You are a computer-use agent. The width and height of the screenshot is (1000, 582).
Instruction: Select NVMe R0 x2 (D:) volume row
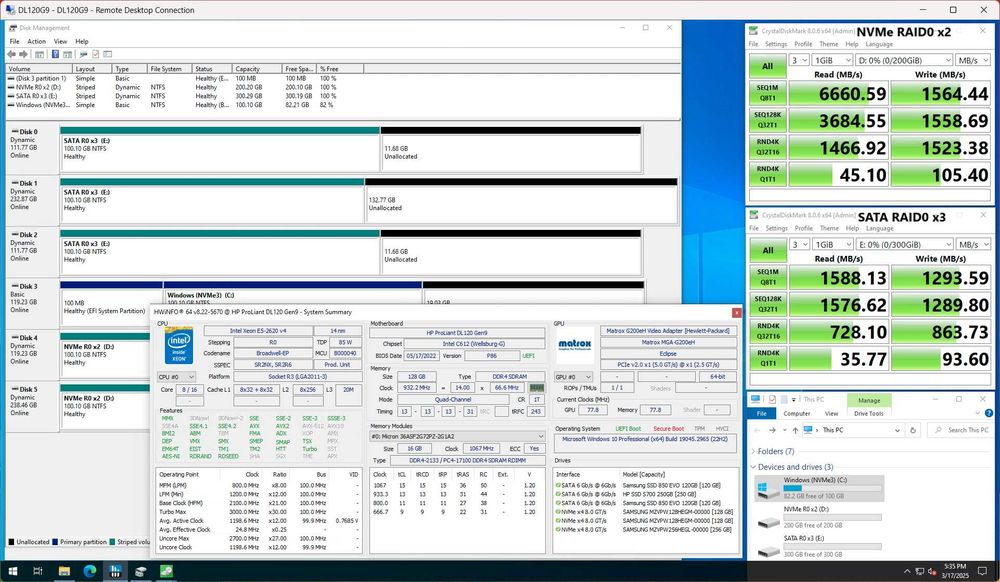tap(182, 87)
